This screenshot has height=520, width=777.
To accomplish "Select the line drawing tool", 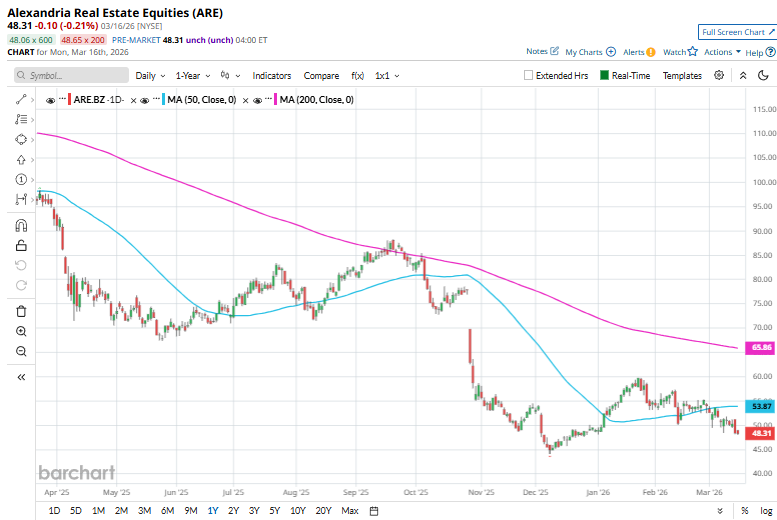I will click(x=21, y=100).
